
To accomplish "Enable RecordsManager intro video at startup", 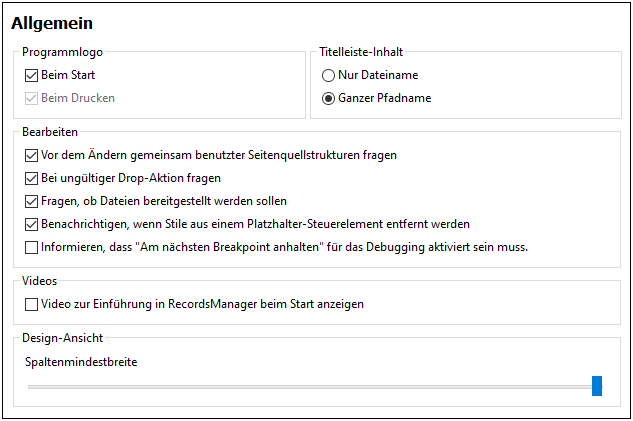I will (x=32, y=303).
